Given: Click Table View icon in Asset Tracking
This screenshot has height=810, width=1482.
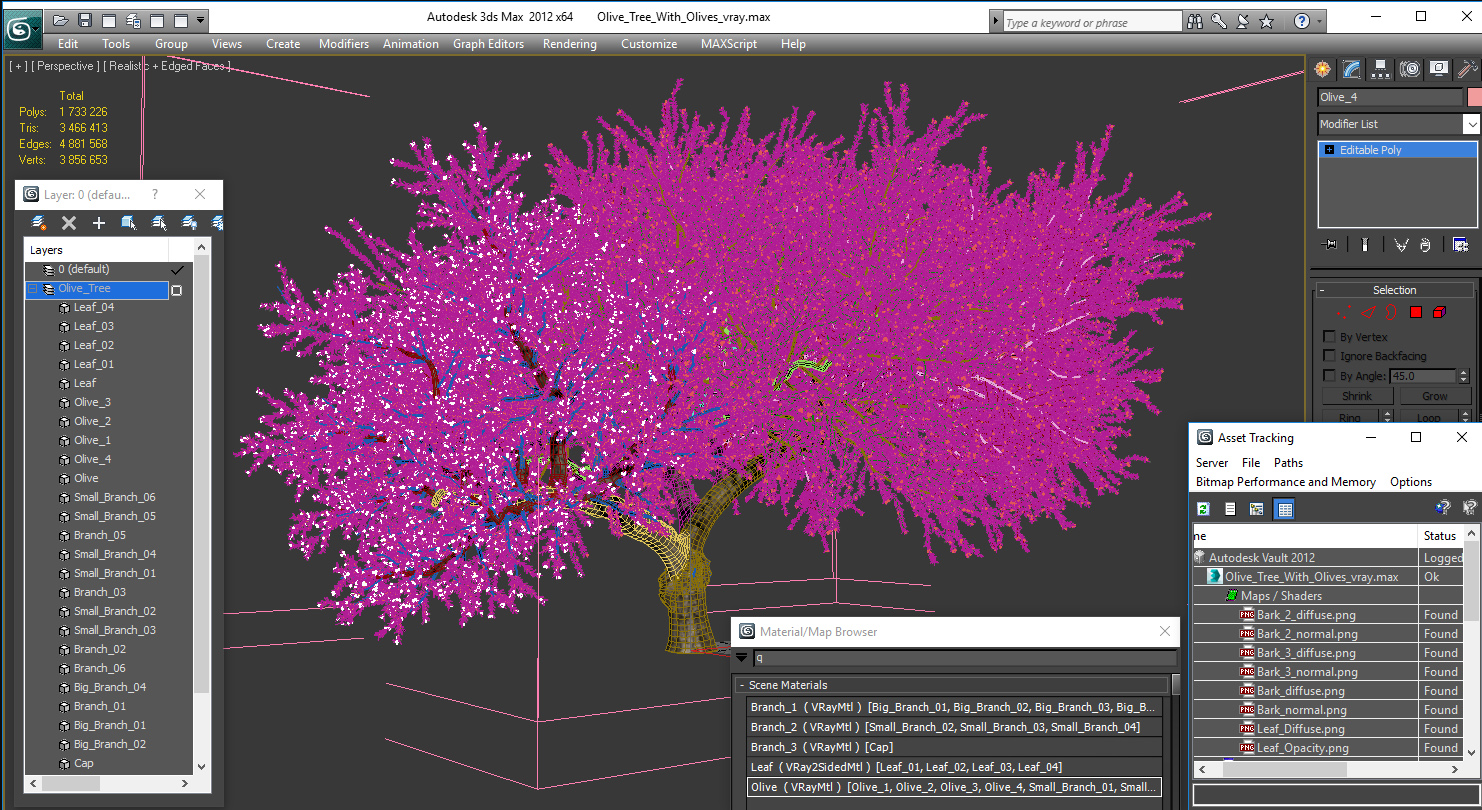Looking at the screenshot, I should (1285, 509).
